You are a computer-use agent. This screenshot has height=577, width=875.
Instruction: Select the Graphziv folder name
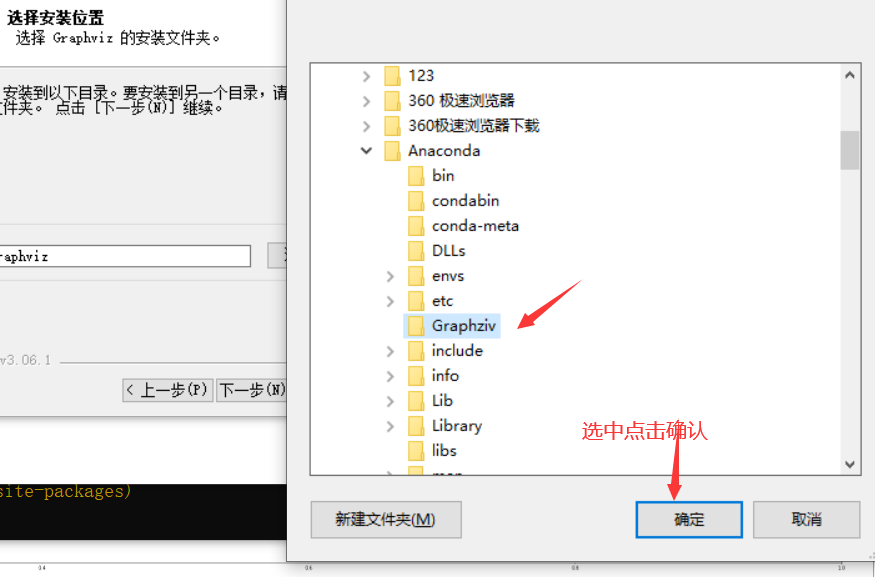click(x=463, y=326)
